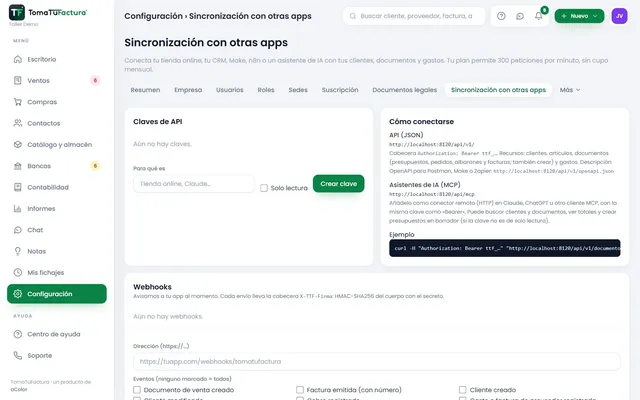
Task: Click "Asistentes de IA (MCP)" subheading
Action: [x=424, y=184]
